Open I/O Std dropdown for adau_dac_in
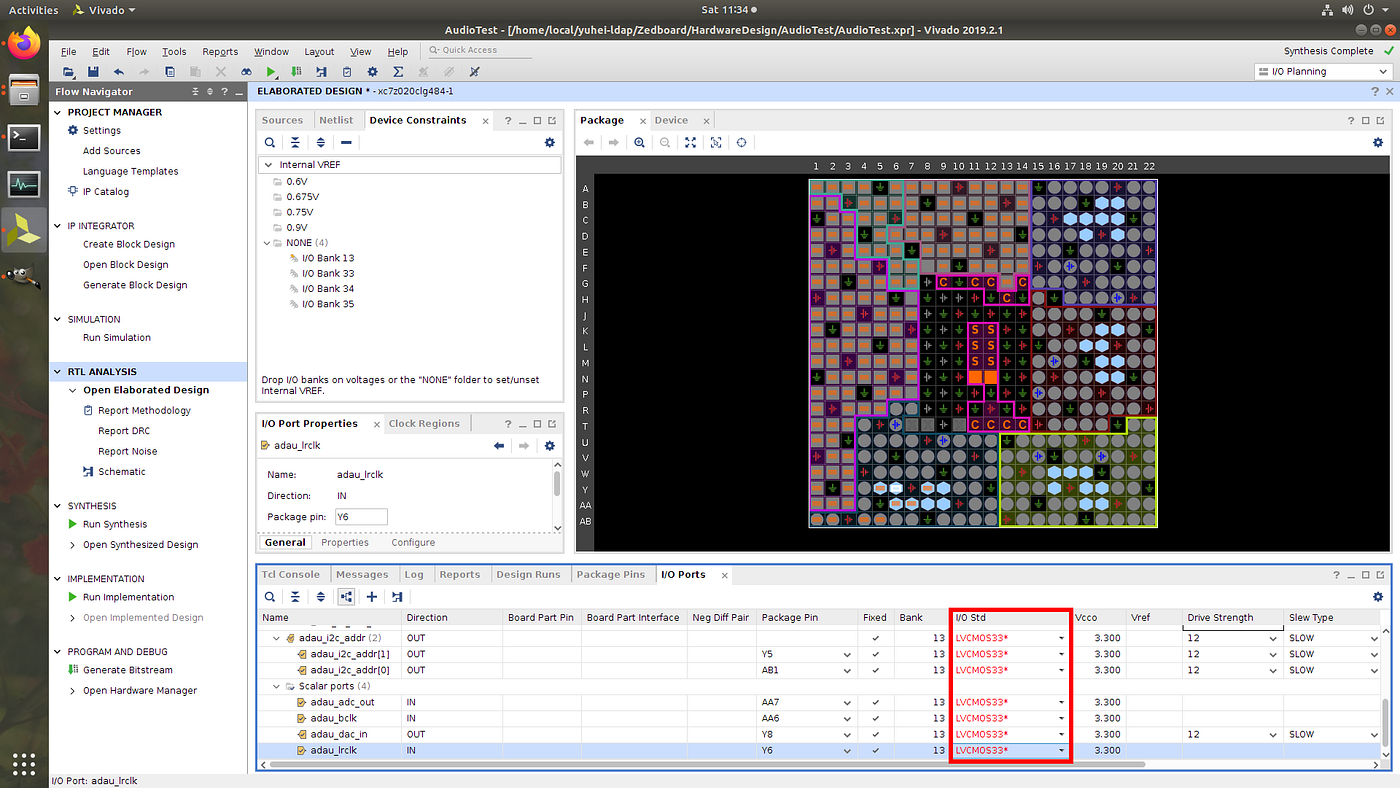The height and width of the screenshot is (788, 1400). (x=1062, y=734)
